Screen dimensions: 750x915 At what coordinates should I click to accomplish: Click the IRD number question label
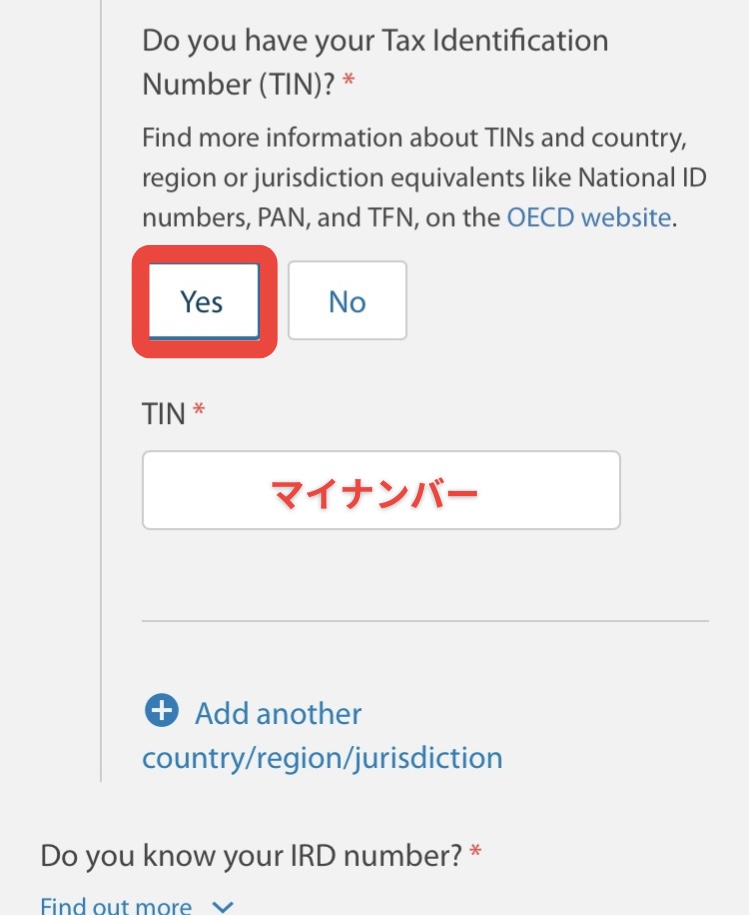251,855
